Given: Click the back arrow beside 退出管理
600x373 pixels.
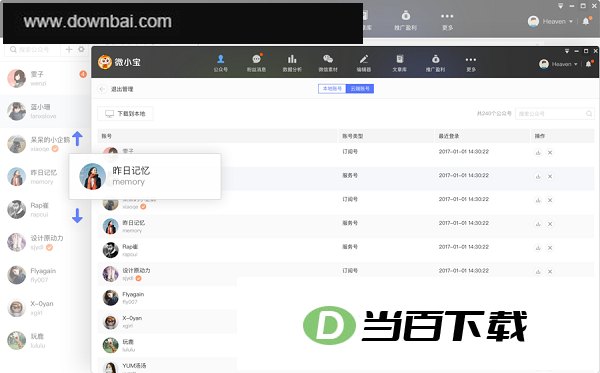Looking at the screenshot, I should coord(102,89).
